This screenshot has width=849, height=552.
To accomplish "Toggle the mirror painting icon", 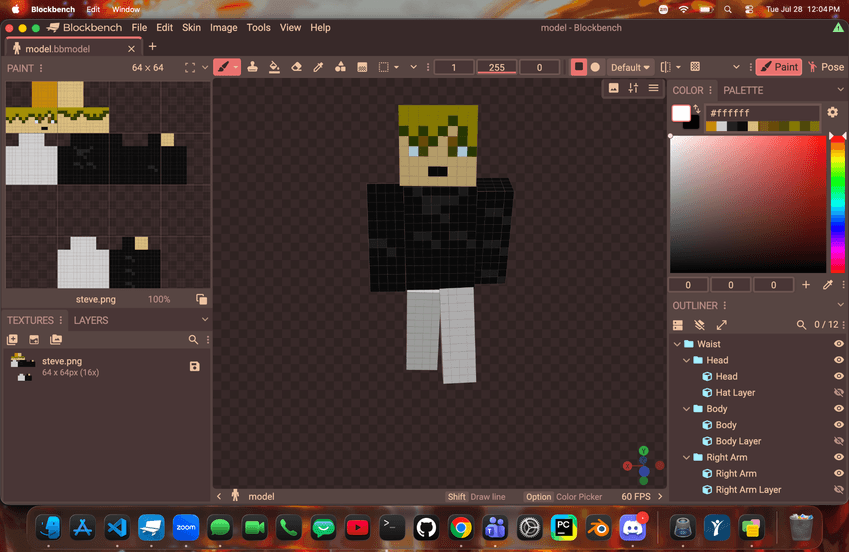I will (x=666, y=67).
